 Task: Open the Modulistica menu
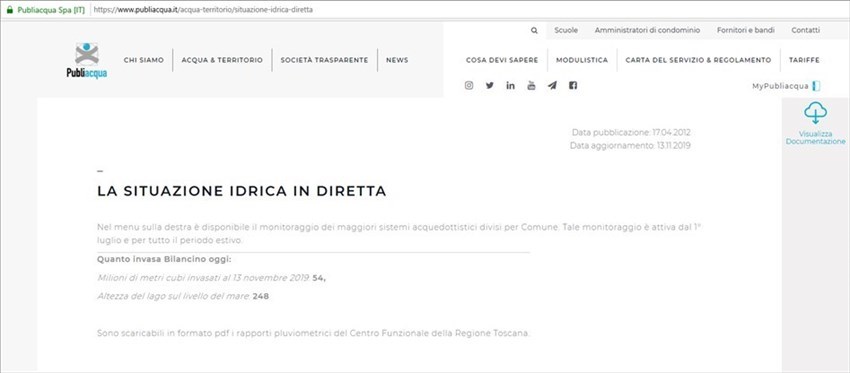(x=582, y=60)
